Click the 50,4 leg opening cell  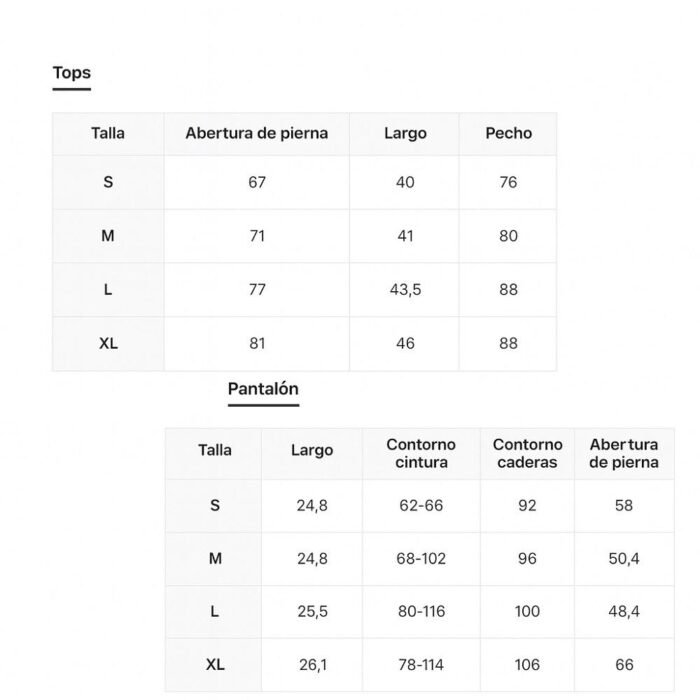624,559
